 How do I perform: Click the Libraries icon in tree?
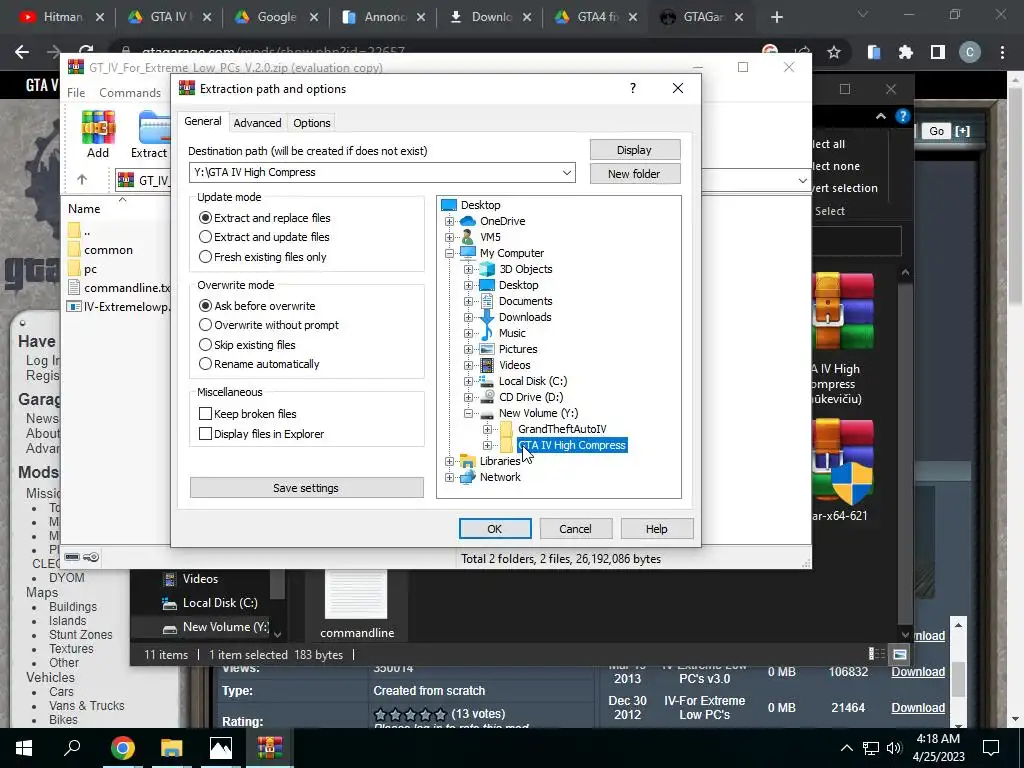coord(468,461)
